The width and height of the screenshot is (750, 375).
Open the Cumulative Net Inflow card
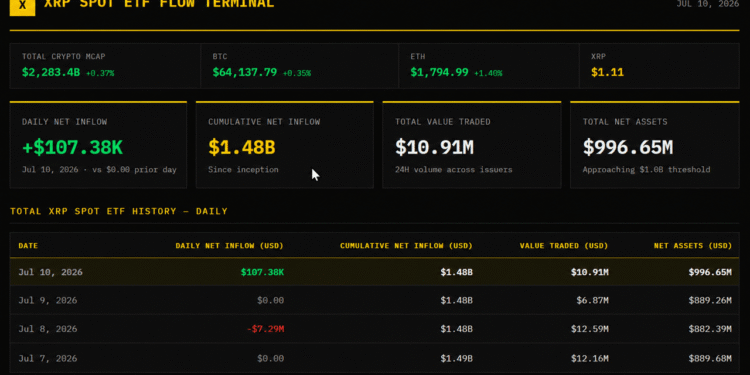285,145
